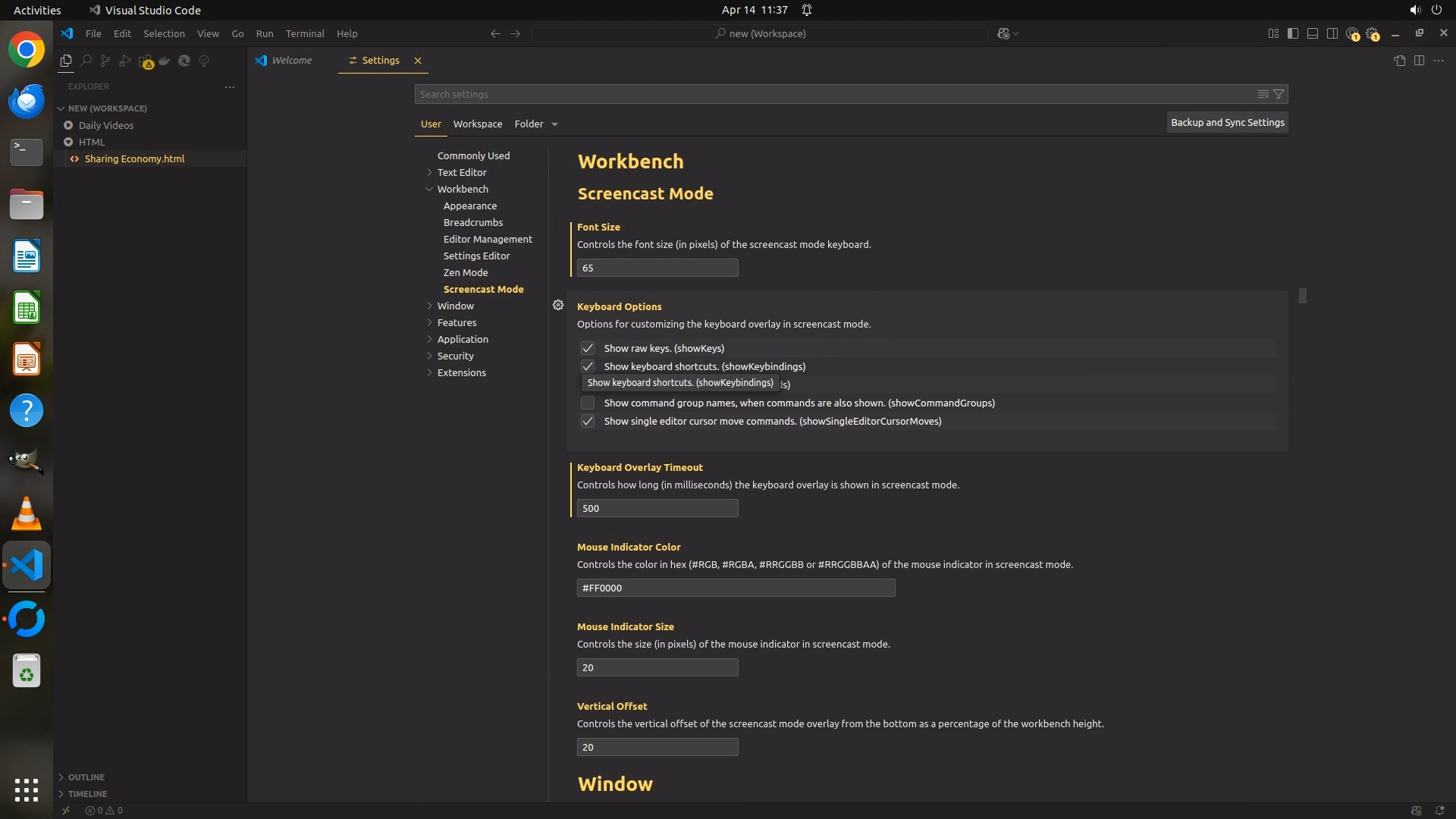Image resolution: width=1456 pixels, height=819 pixels.
Task: Open the Docker sidebar panel
Action: tap(165, 61)
